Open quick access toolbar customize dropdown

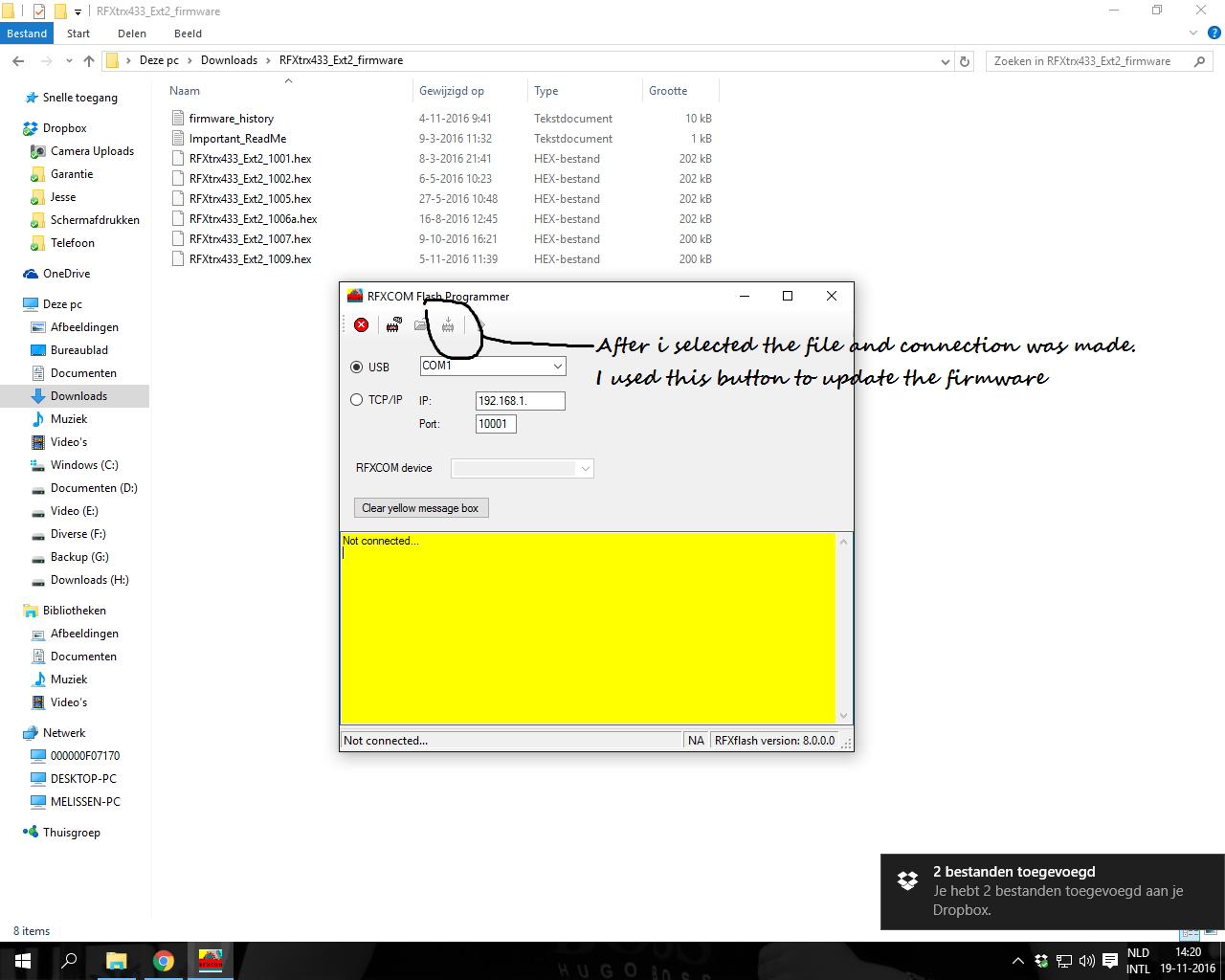[78, 11]
